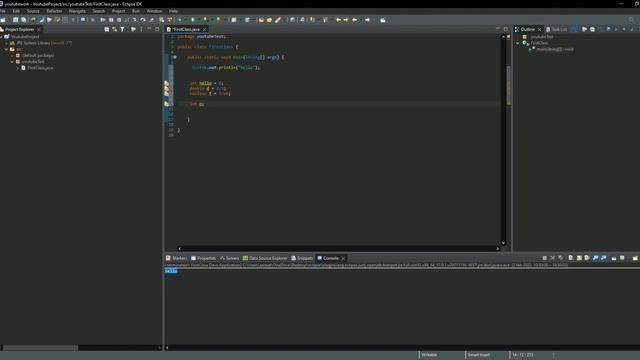Click the Save All icon in toolbar

(x=23, y=20)
